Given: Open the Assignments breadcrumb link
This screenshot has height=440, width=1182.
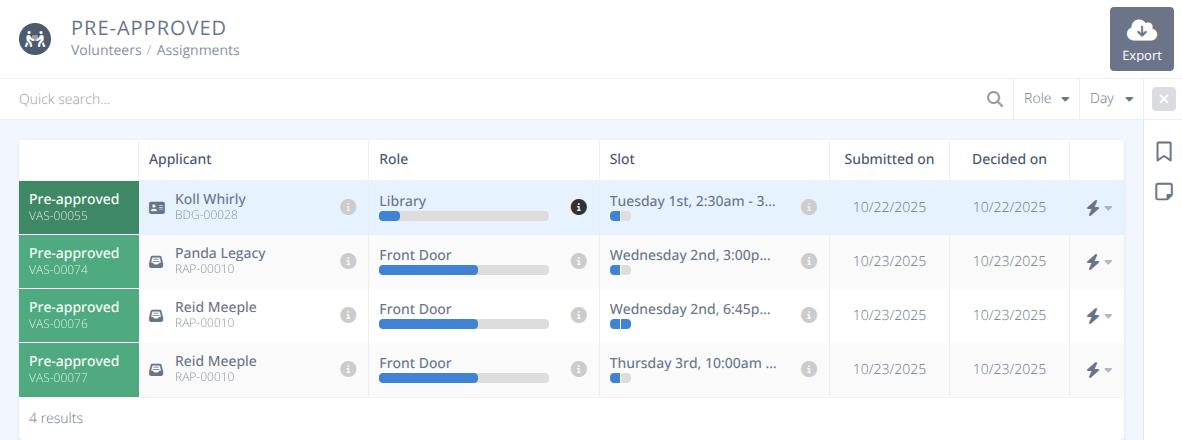Looking at the screenshot, I should point(198,50).
